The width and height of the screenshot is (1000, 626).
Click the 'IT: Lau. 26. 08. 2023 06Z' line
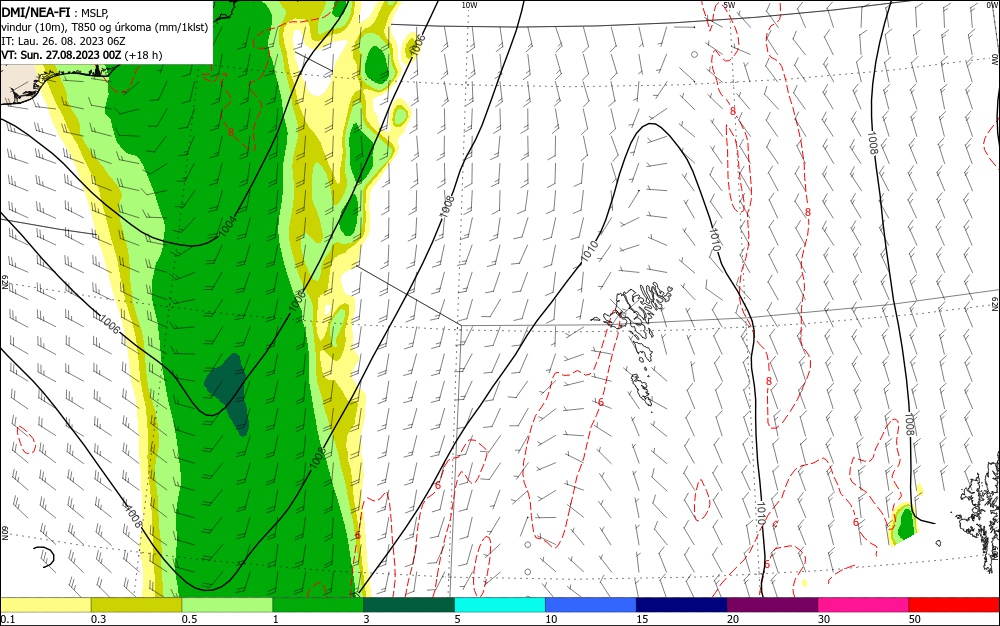63,41
